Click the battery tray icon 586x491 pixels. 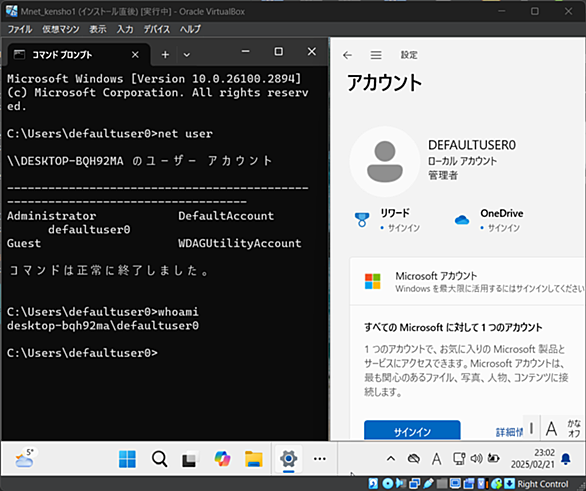(x=494, y=458)
